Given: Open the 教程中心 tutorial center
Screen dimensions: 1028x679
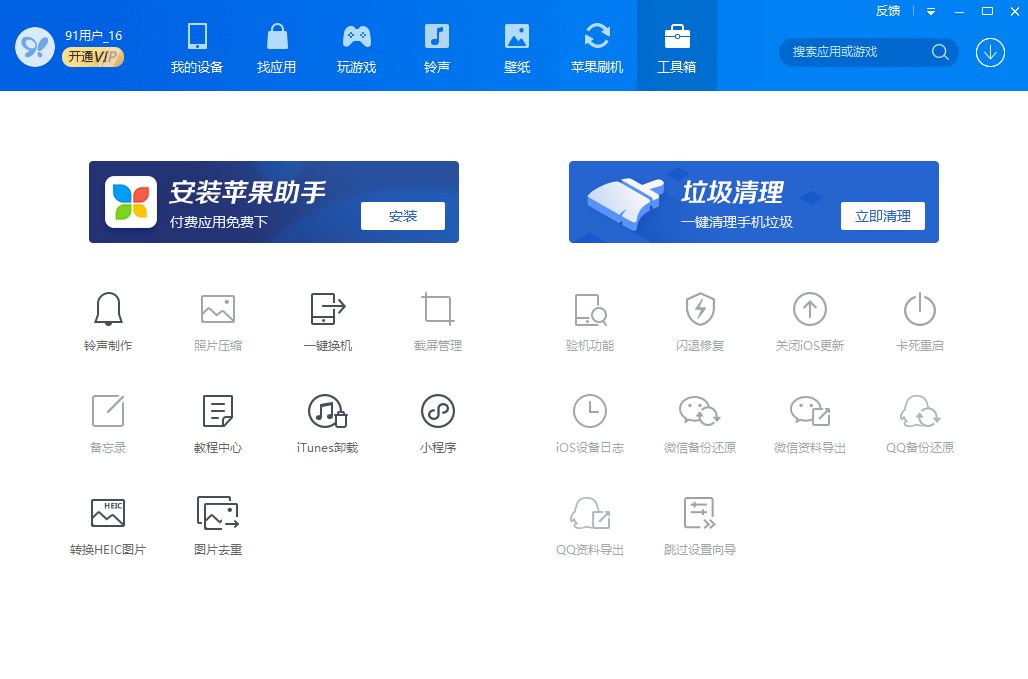Looking at the screenshot, I should (218, 423).
